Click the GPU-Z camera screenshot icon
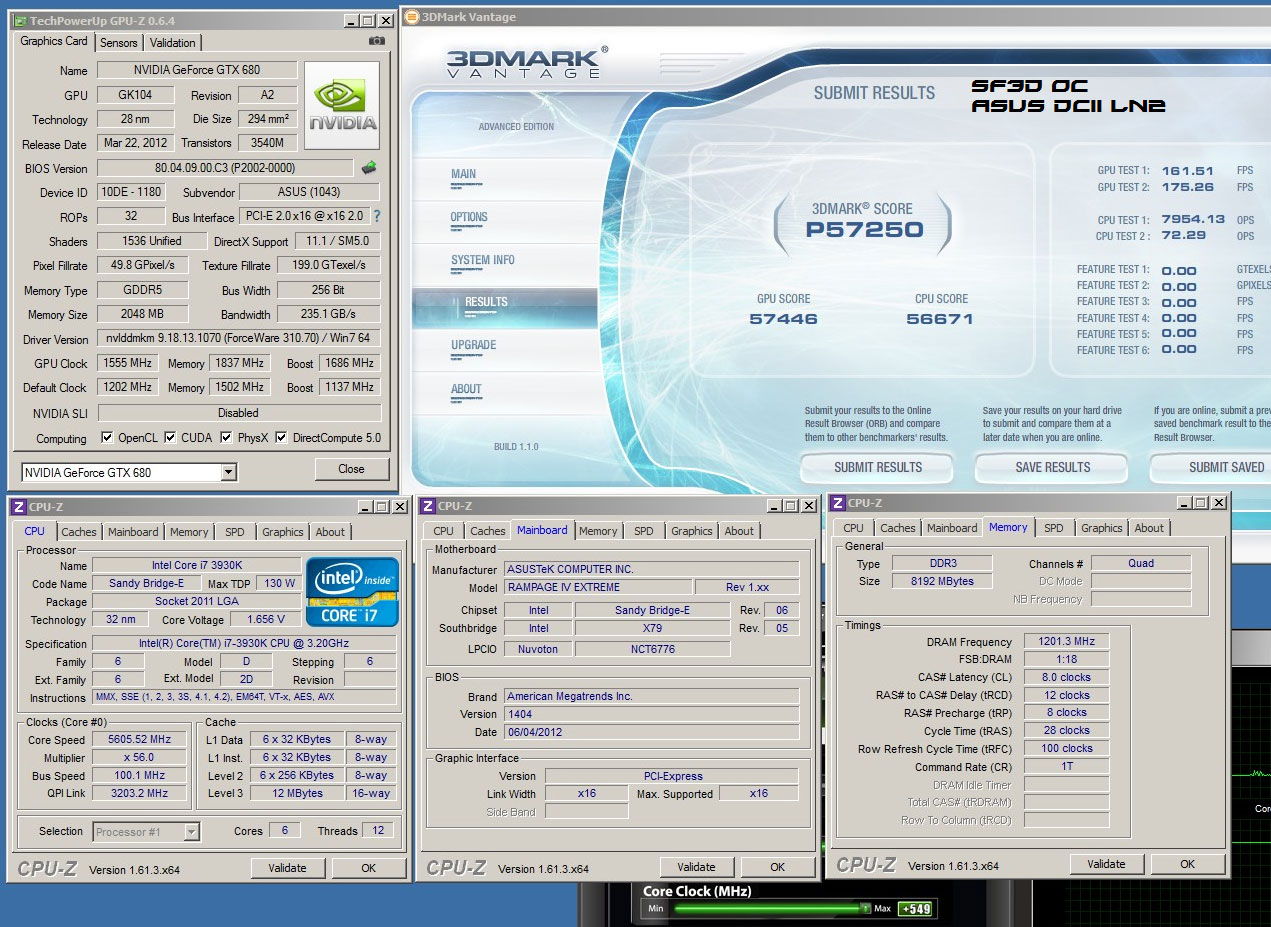 tap(377, 42)
